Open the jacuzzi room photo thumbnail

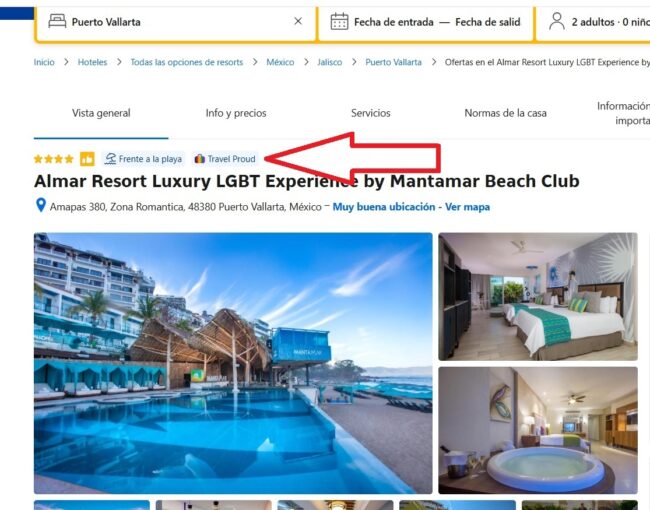coord(538,430)
